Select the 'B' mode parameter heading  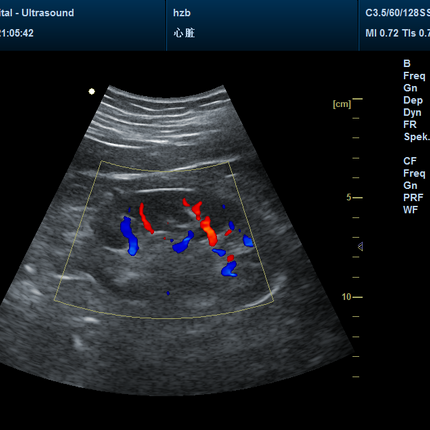pos(407,63)
